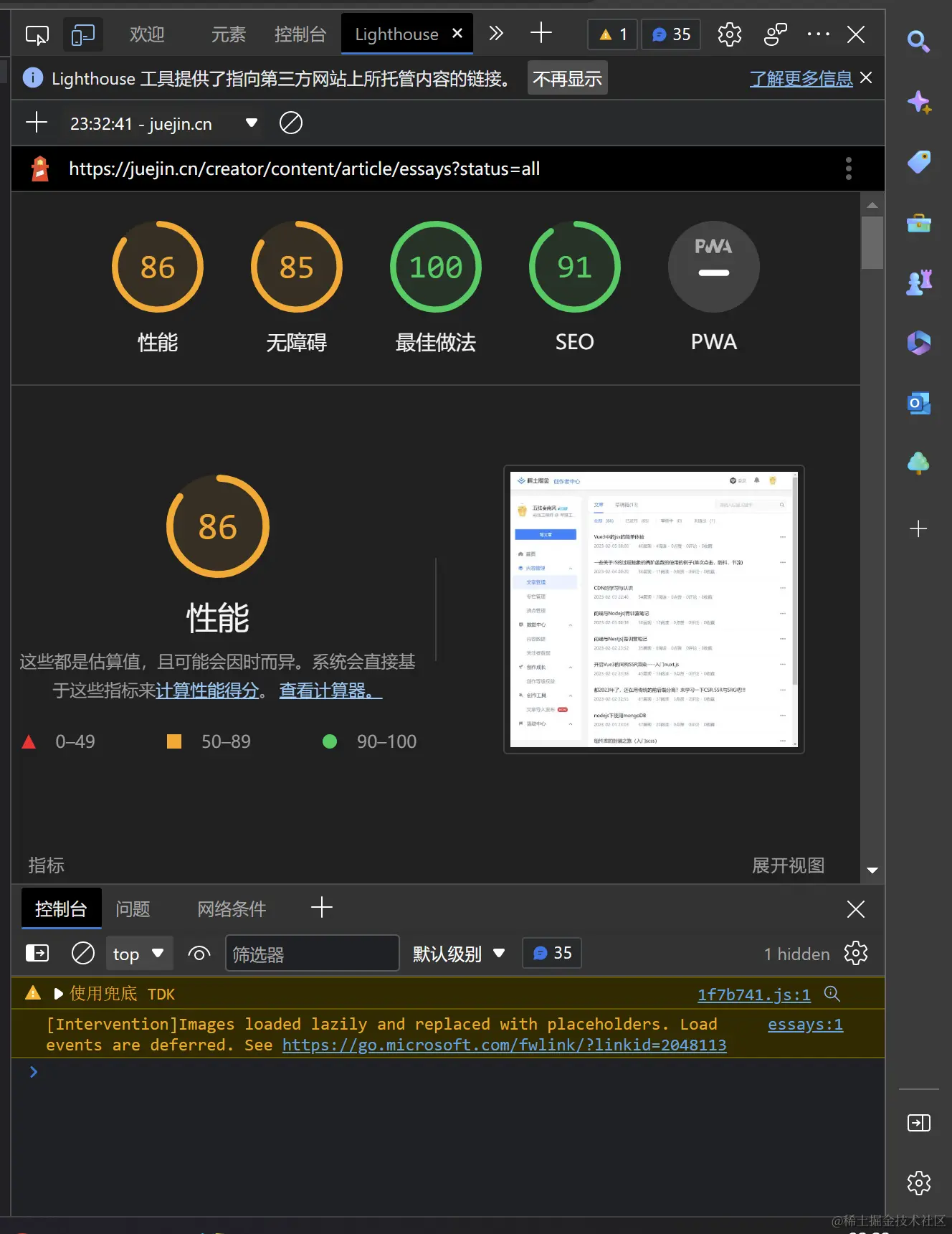Dismiss the Lighthouse info banner
Viewport: 952px width, 1234px height.
click(x=866, y=77)
